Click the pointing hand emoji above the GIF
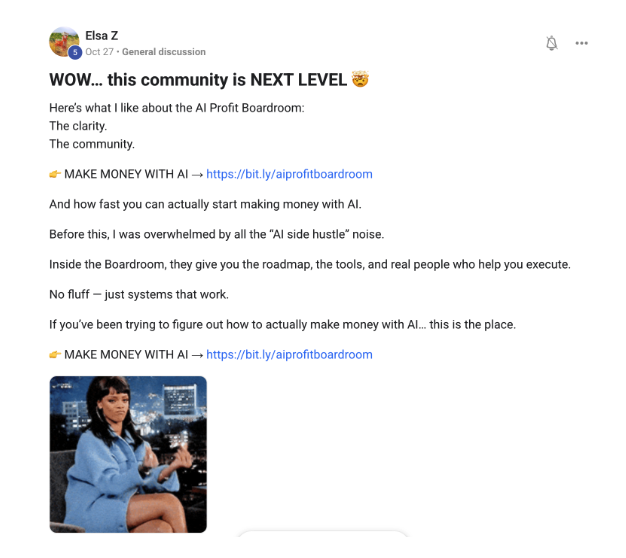 click(55, 354)
